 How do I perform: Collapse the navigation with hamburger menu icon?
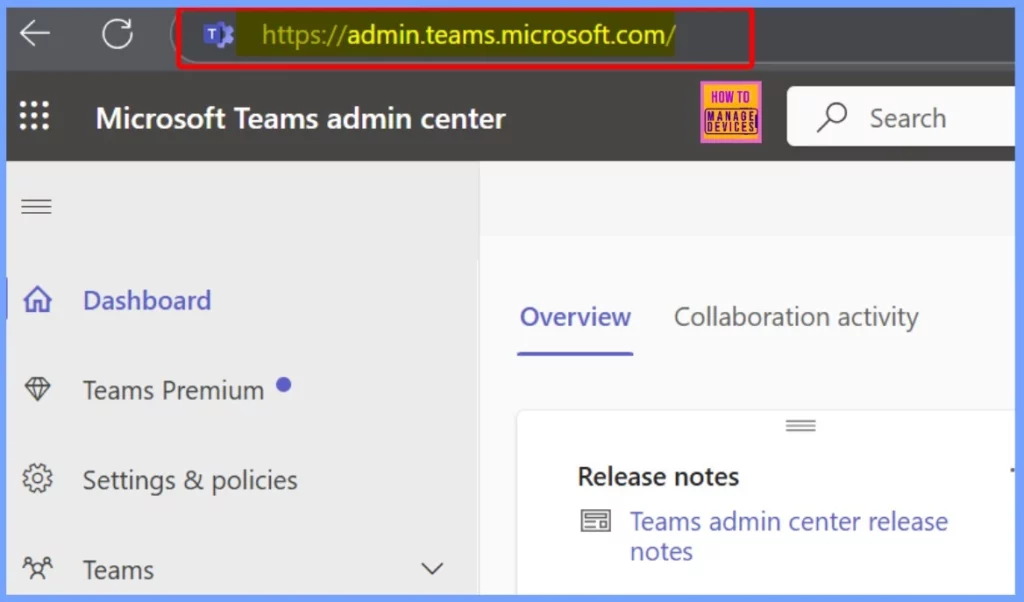click(36, 207)
